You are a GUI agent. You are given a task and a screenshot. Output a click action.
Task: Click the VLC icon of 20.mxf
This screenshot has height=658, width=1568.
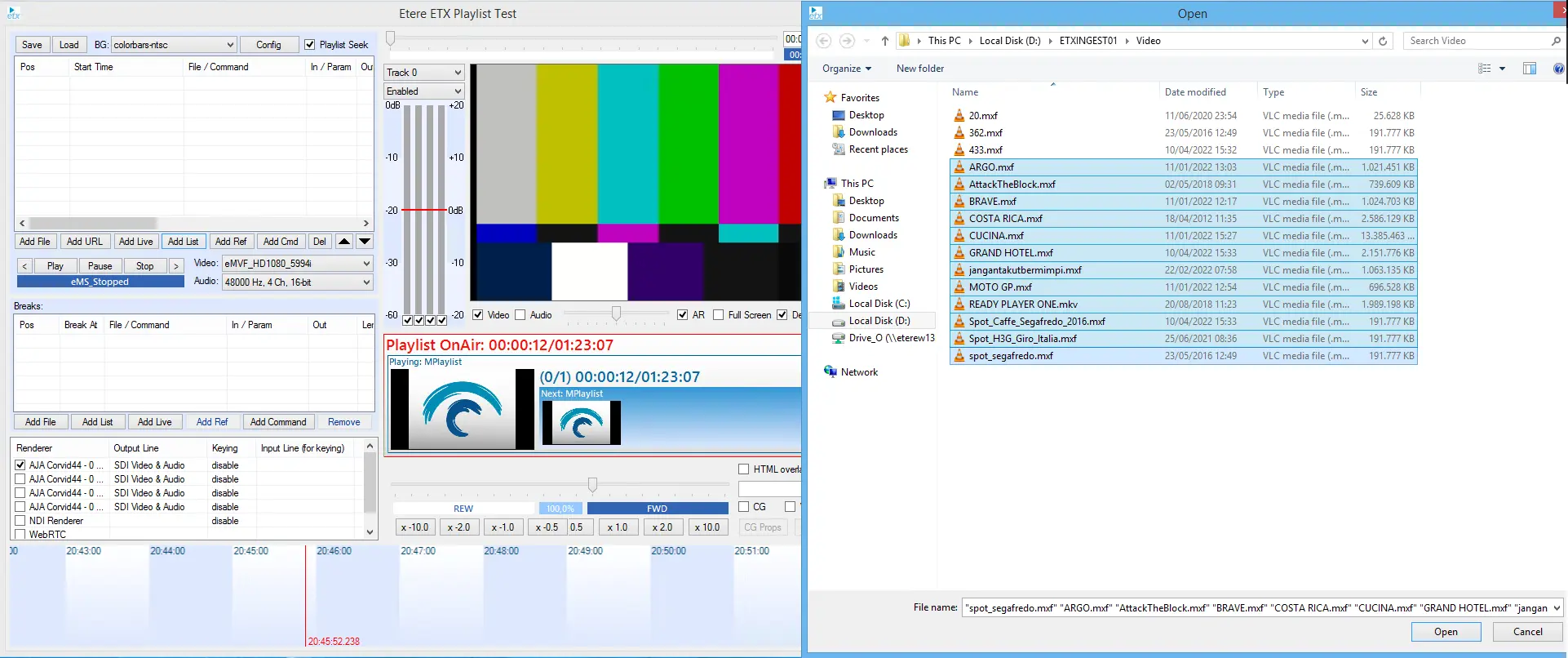coord(959,116)
